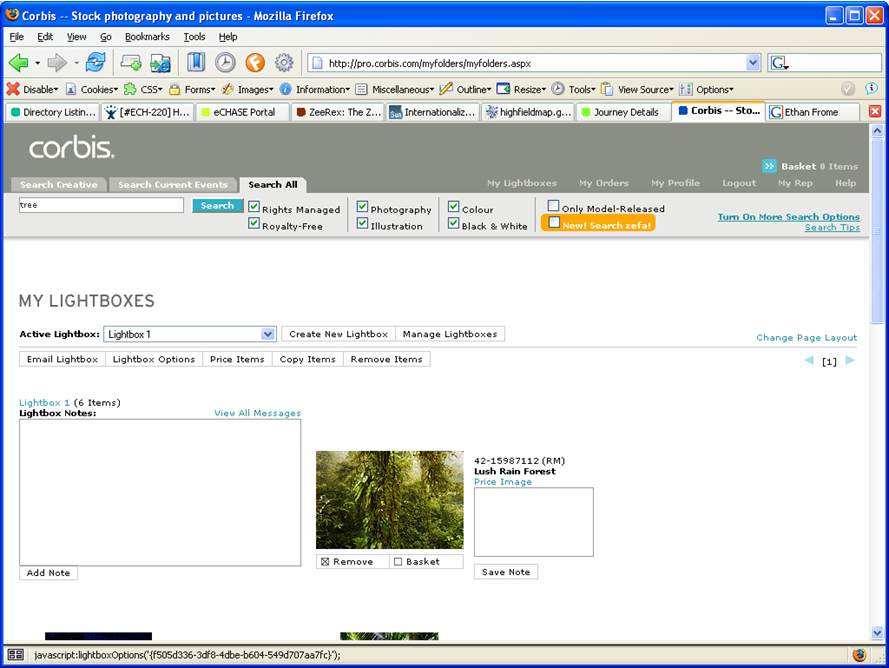Enable Only Model-Released checkbox
The width and height of the screenshot is (889, 668).
[554, 207]
